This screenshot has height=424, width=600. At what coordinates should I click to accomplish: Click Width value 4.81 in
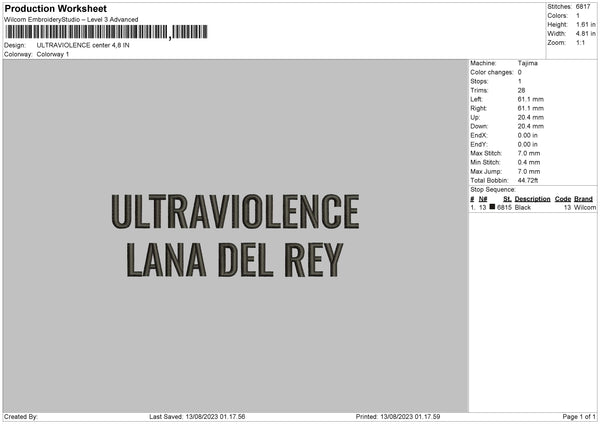click(x=586, y=34)
